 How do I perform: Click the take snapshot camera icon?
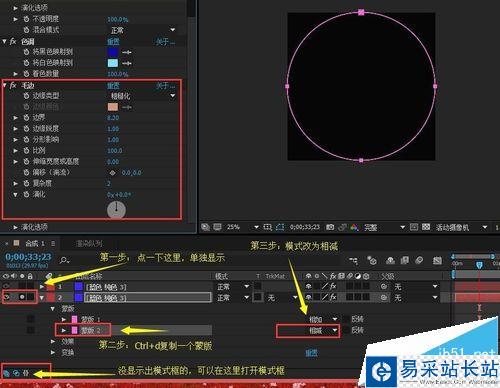330,227
